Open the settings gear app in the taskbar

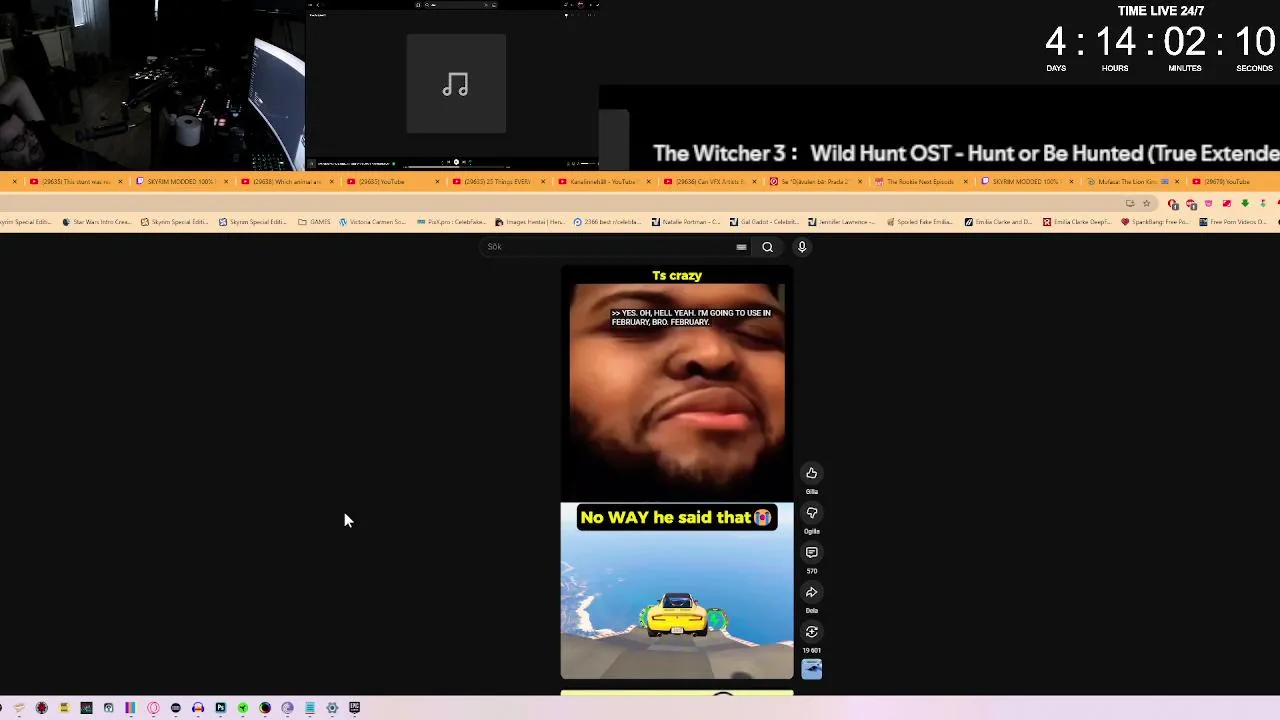coord(332,708)
